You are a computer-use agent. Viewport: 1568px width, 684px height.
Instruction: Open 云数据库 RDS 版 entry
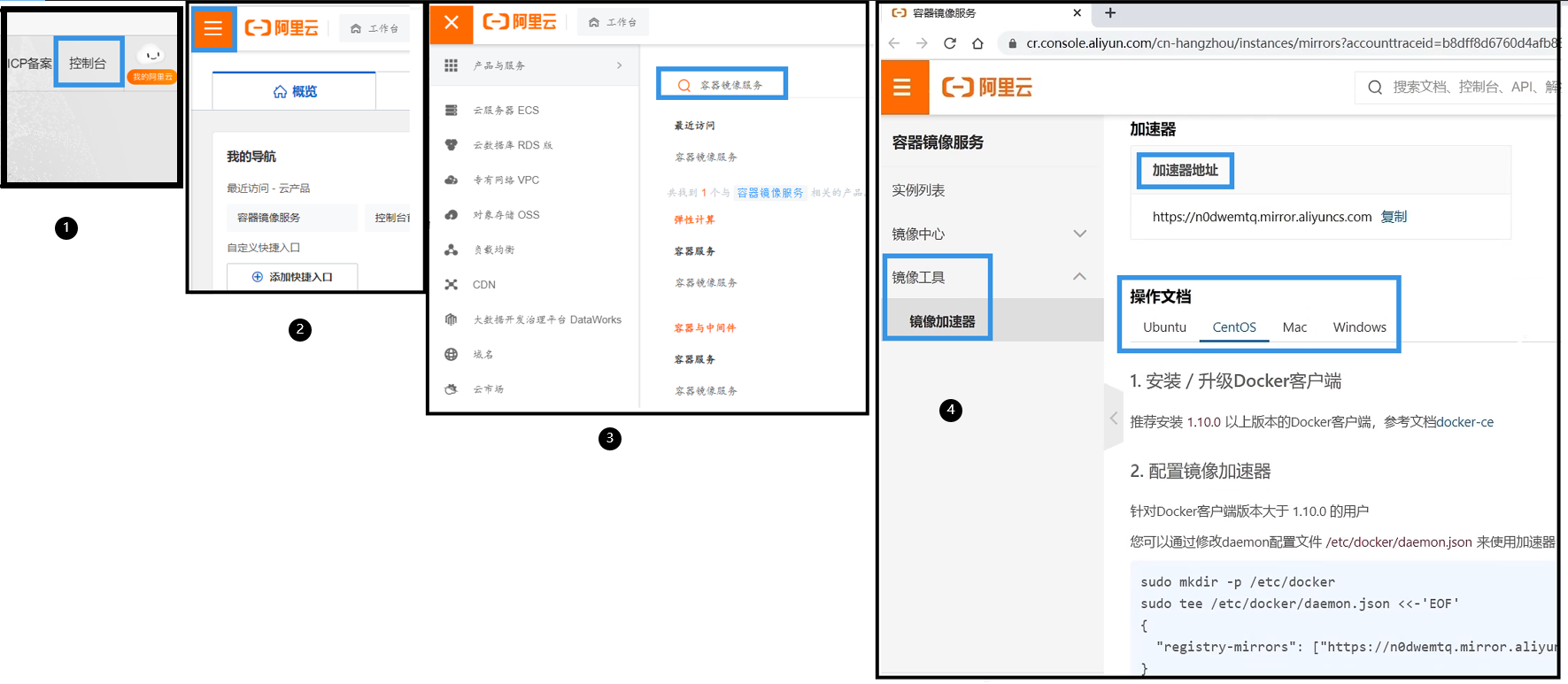[x=513, y=145]
